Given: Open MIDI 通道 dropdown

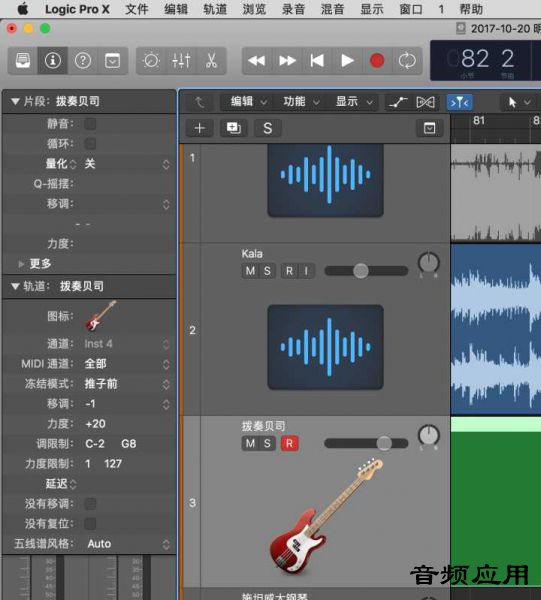Looking at the screenshot, I should click(127, 364).
